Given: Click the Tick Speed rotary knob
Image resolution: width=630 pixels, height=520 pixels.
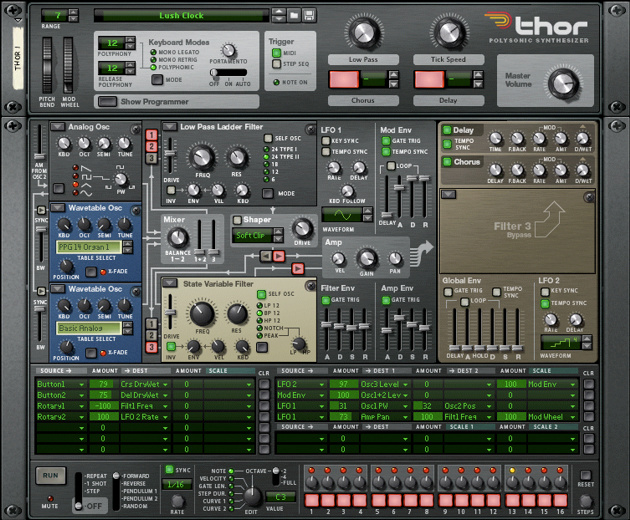Looking at the screenshot, I should [x=449, y=32].
